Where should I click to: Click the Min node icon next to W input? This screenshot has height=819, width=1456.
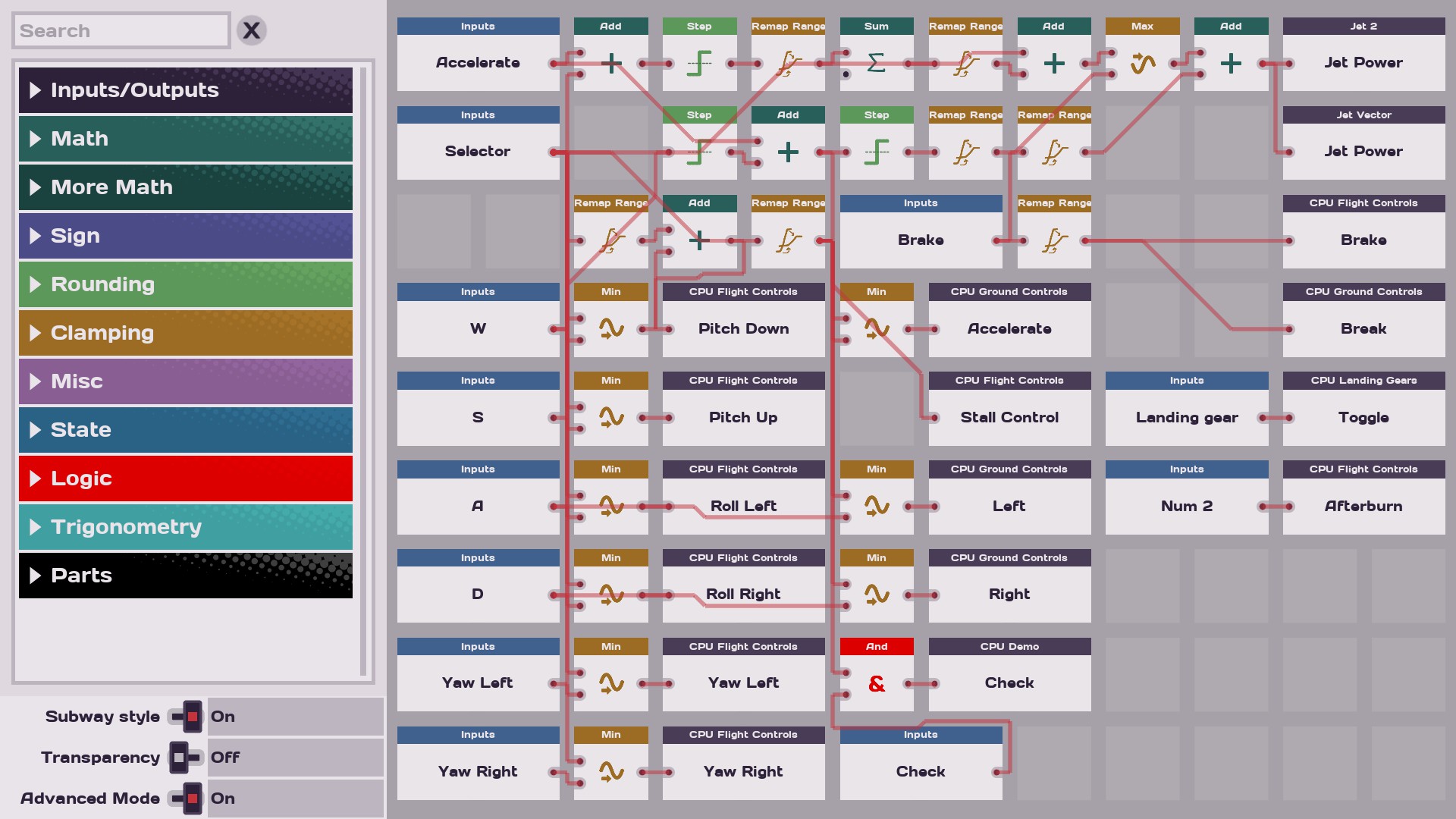[611, 328]
